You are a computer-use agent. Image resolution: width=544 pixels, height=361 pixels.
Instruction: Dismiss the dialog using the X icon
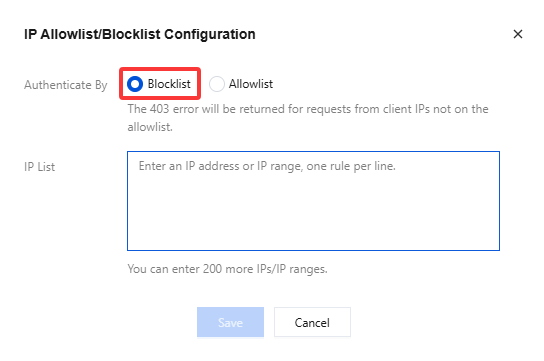[x=518, y=34]
